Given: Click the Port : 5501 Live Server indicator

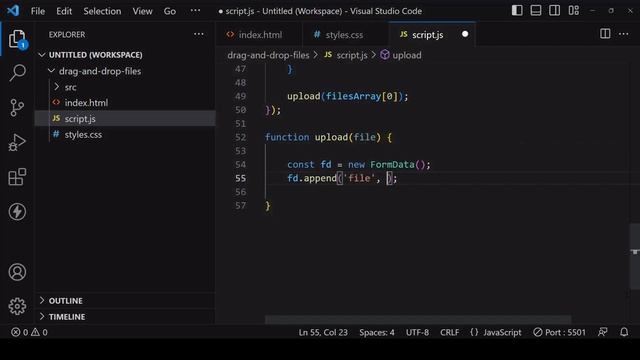Looking at the screenshot, I should 559,332.
